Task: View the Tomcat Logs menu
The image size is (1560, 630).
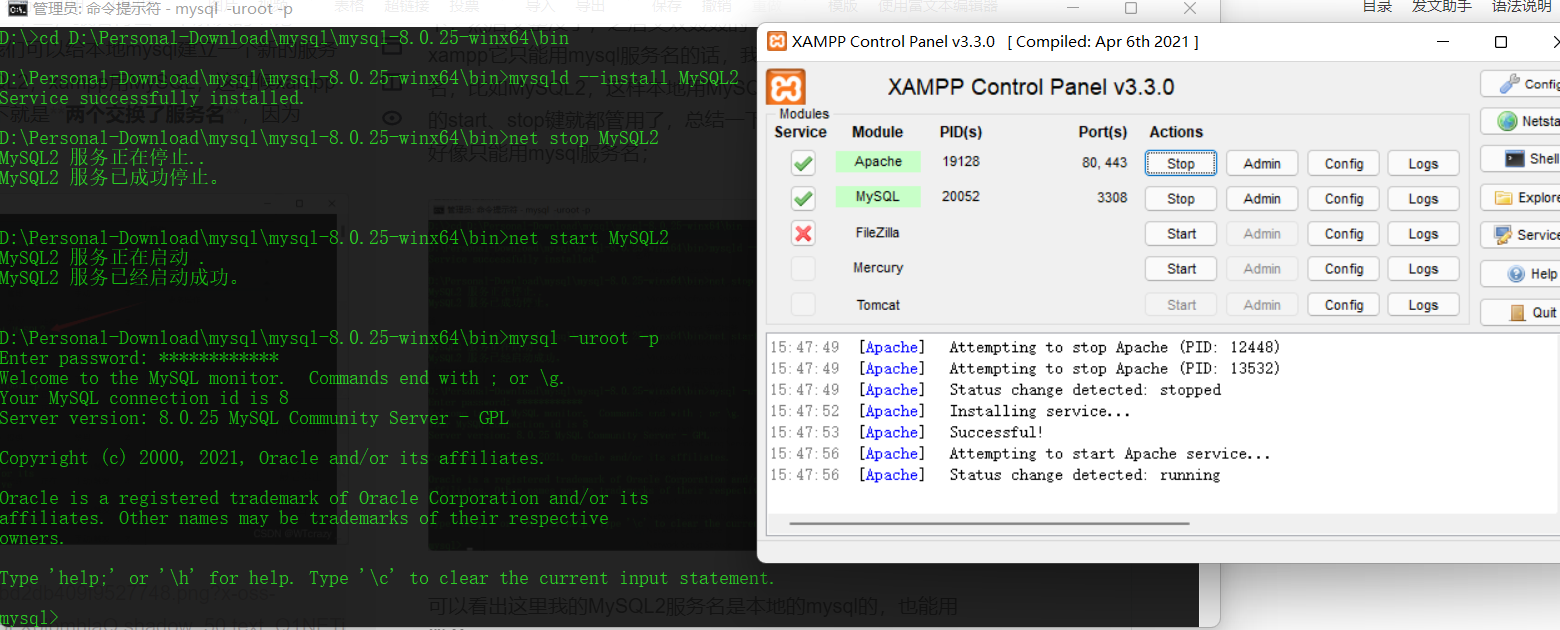Action: [1423, 305]
